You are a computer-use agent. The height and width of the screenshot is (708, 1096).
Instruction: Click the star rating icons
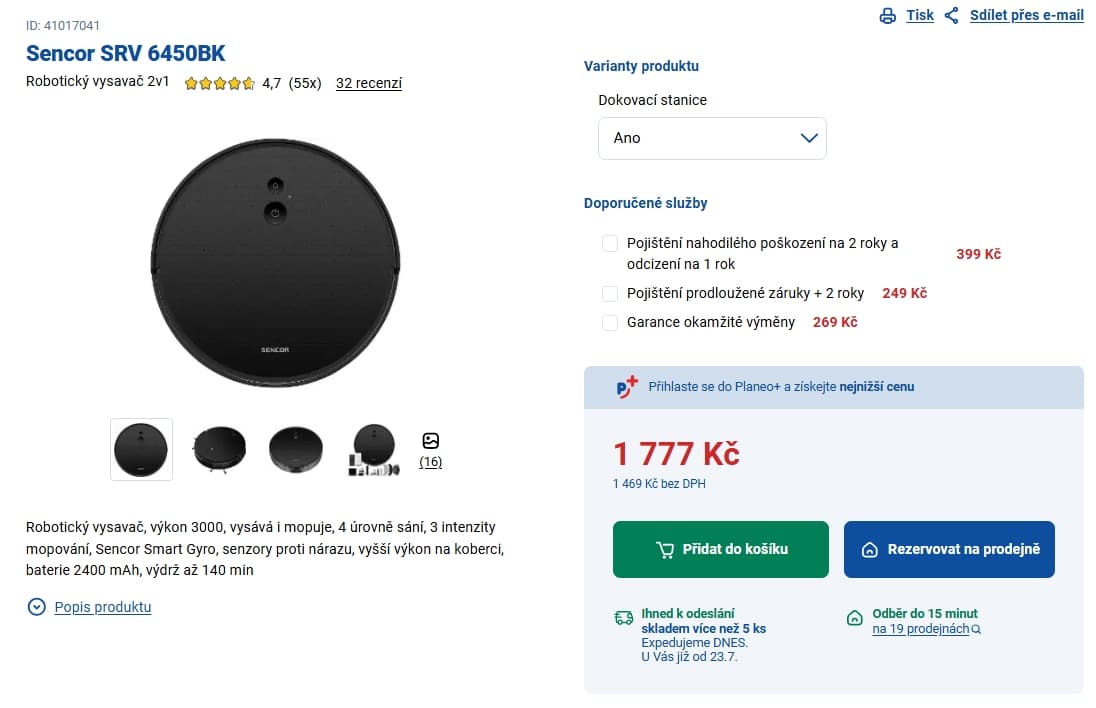pyautogui.click(x=219, y=84)
